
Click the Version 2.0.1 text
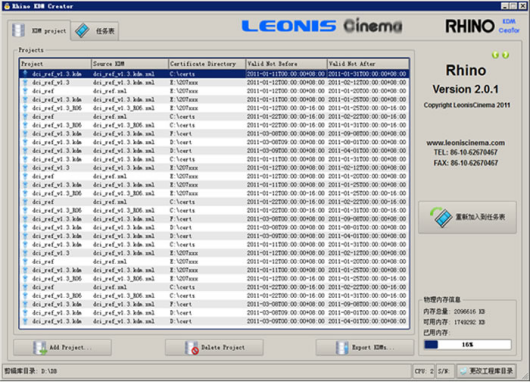(466, 89)
